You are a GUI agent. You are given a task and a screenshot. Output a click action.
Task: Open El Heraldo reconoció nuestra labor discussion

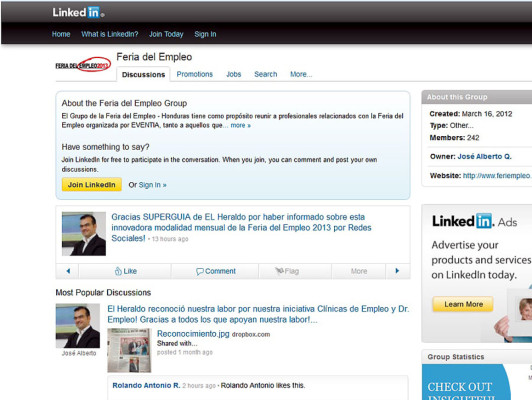pos(258,314)
